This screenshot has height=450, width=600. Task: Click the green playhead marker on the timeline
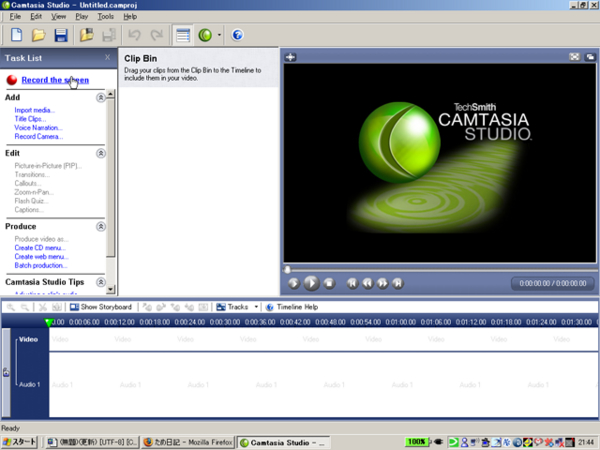click(49, 323)
